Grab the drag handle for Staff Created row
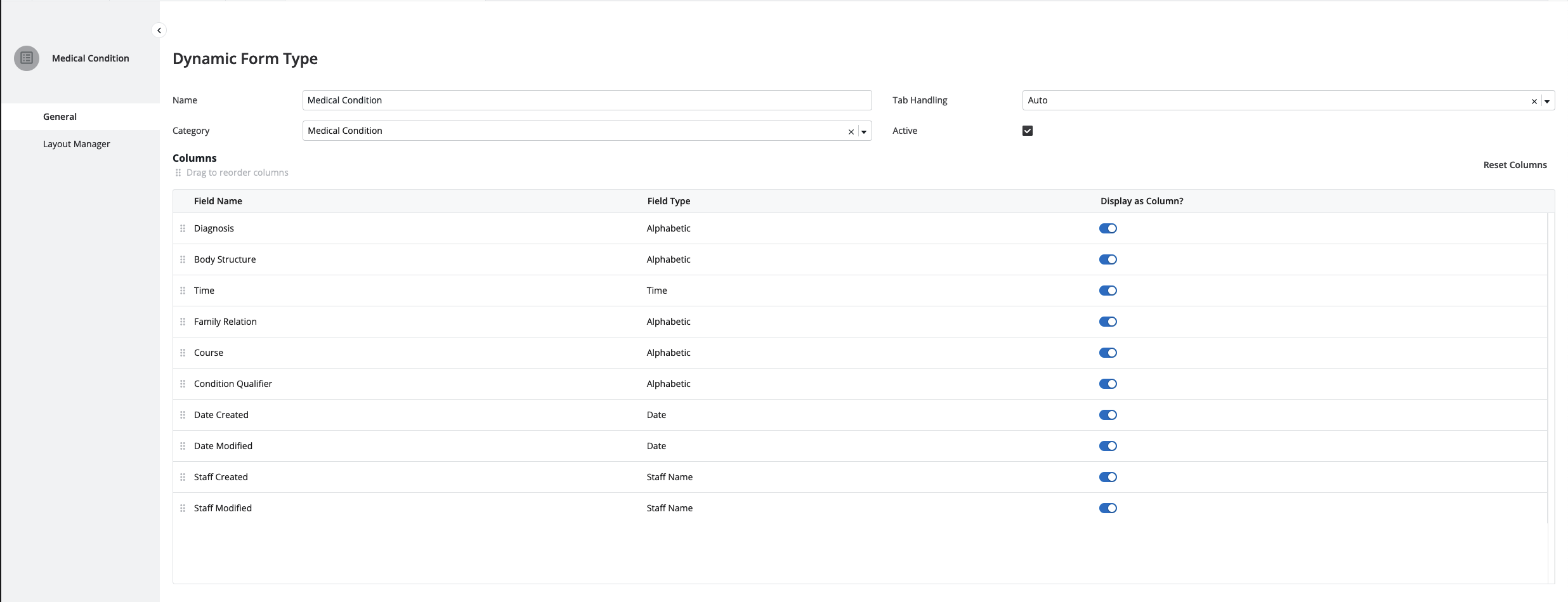 183,477
